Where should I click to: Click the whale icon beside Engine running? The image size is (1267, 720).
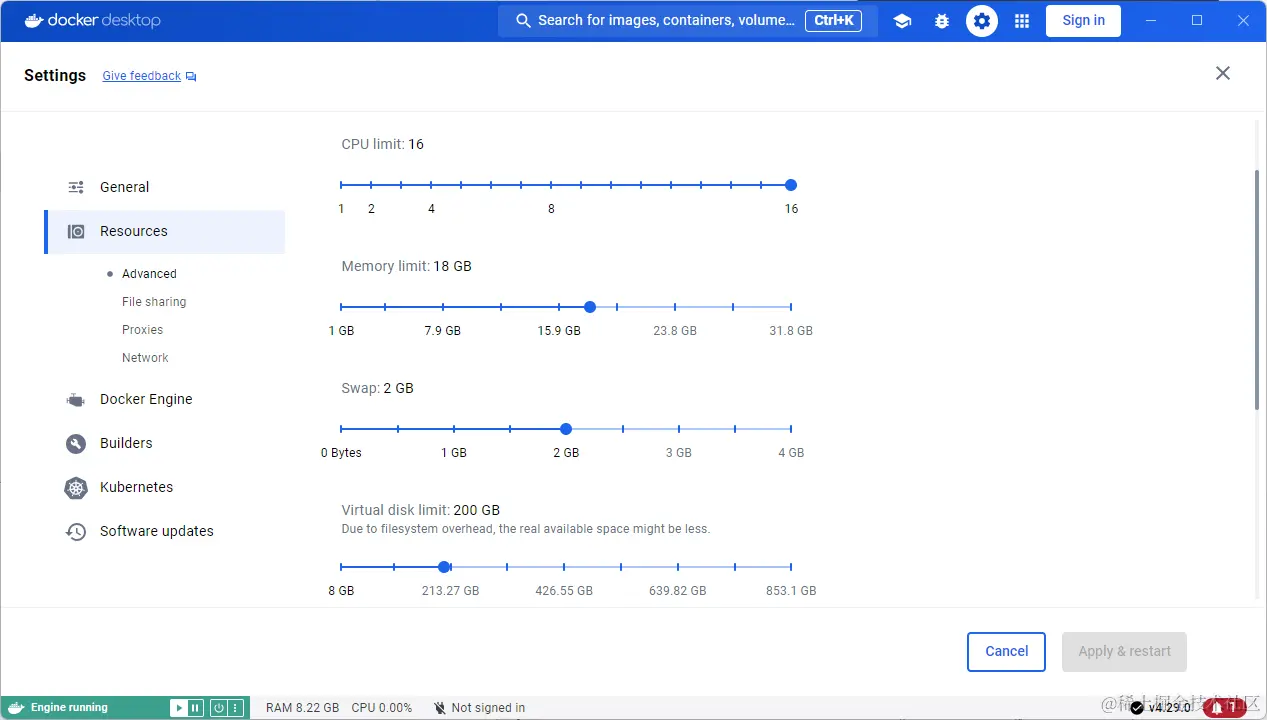[16, 708]
